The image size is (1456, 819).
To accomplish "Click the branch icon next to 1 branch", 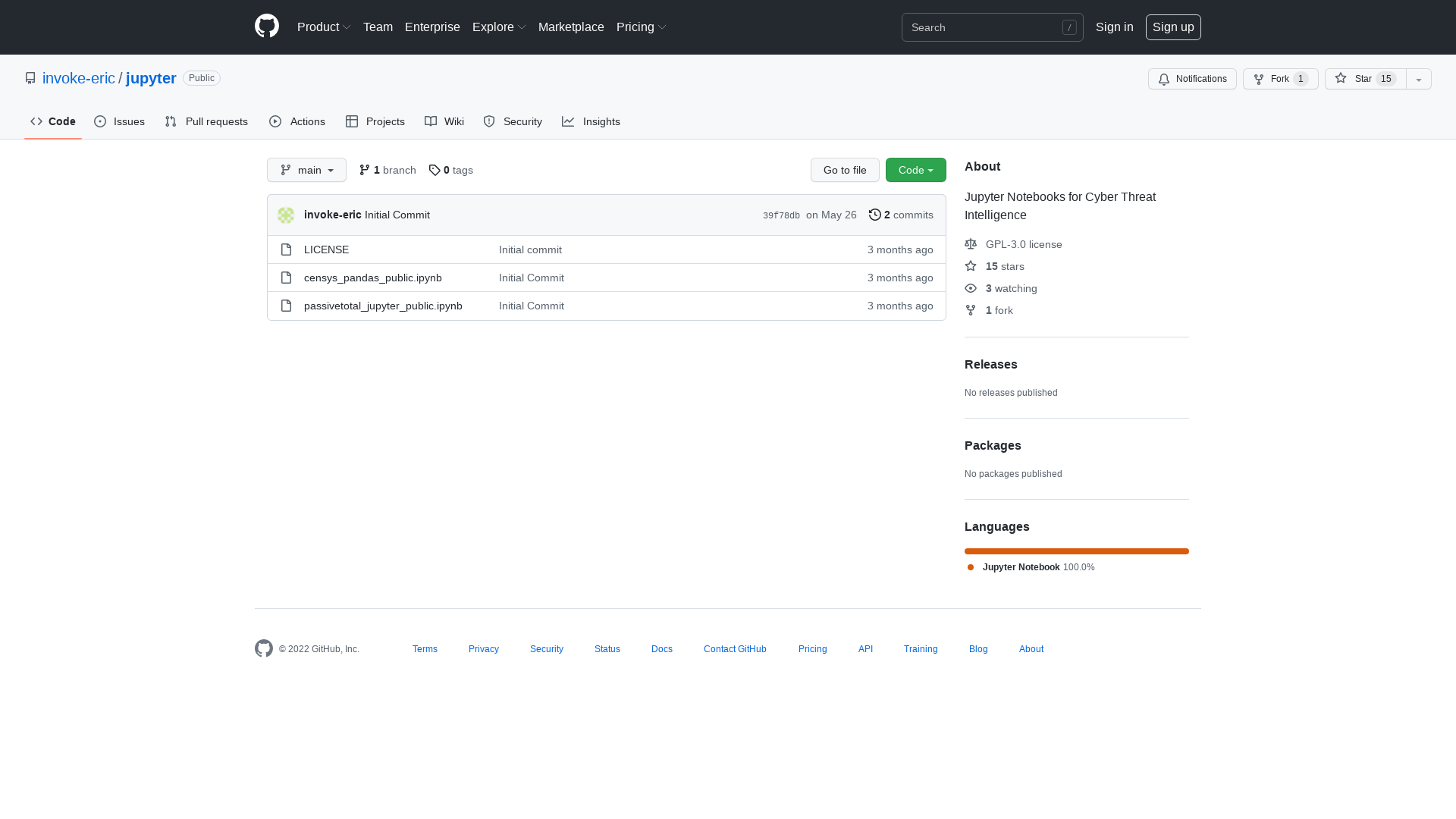I will click(x=365, y=170).
